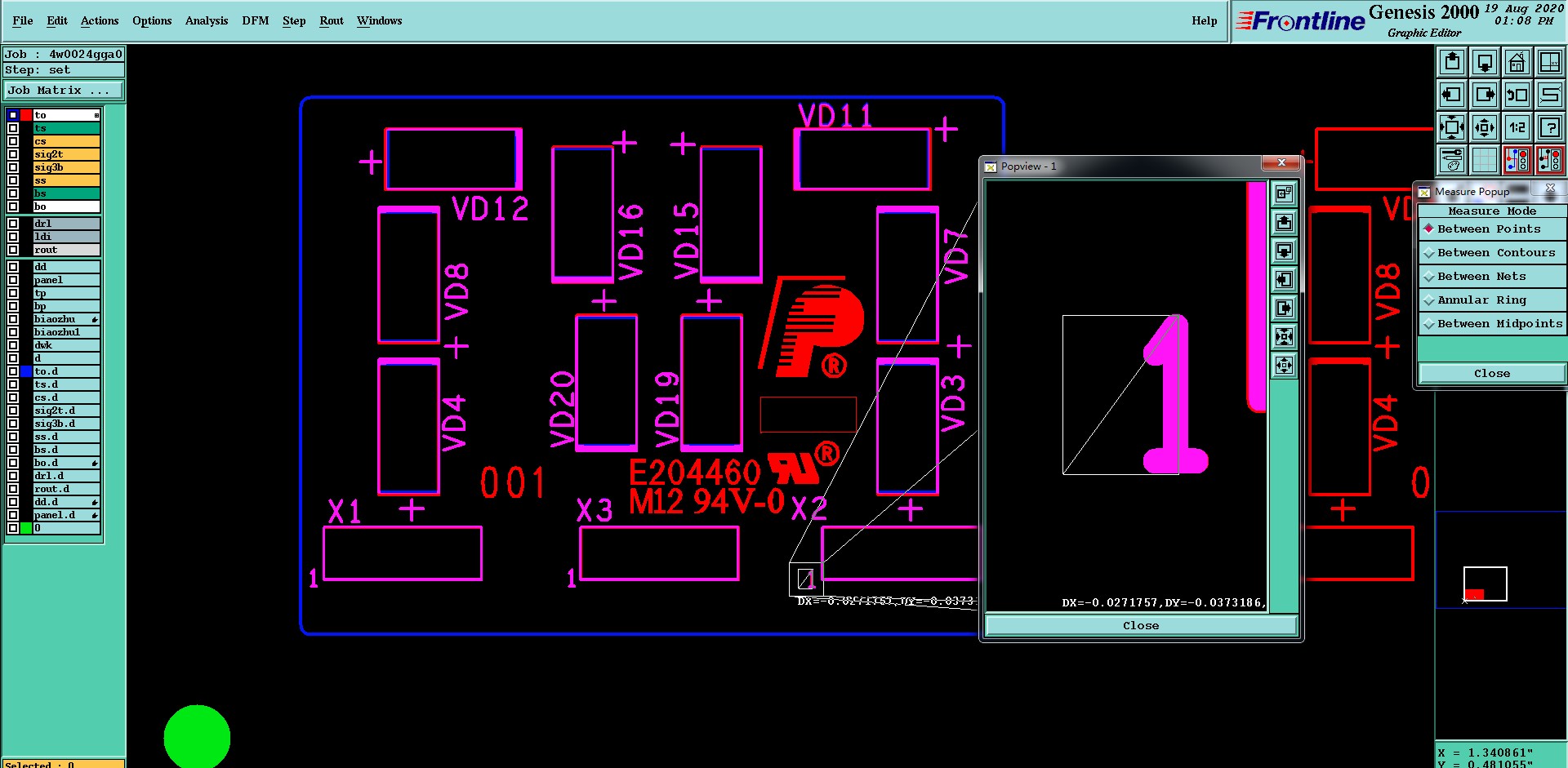
Task: Click the small square icon on the to layer row
Action: click(96, 115)
